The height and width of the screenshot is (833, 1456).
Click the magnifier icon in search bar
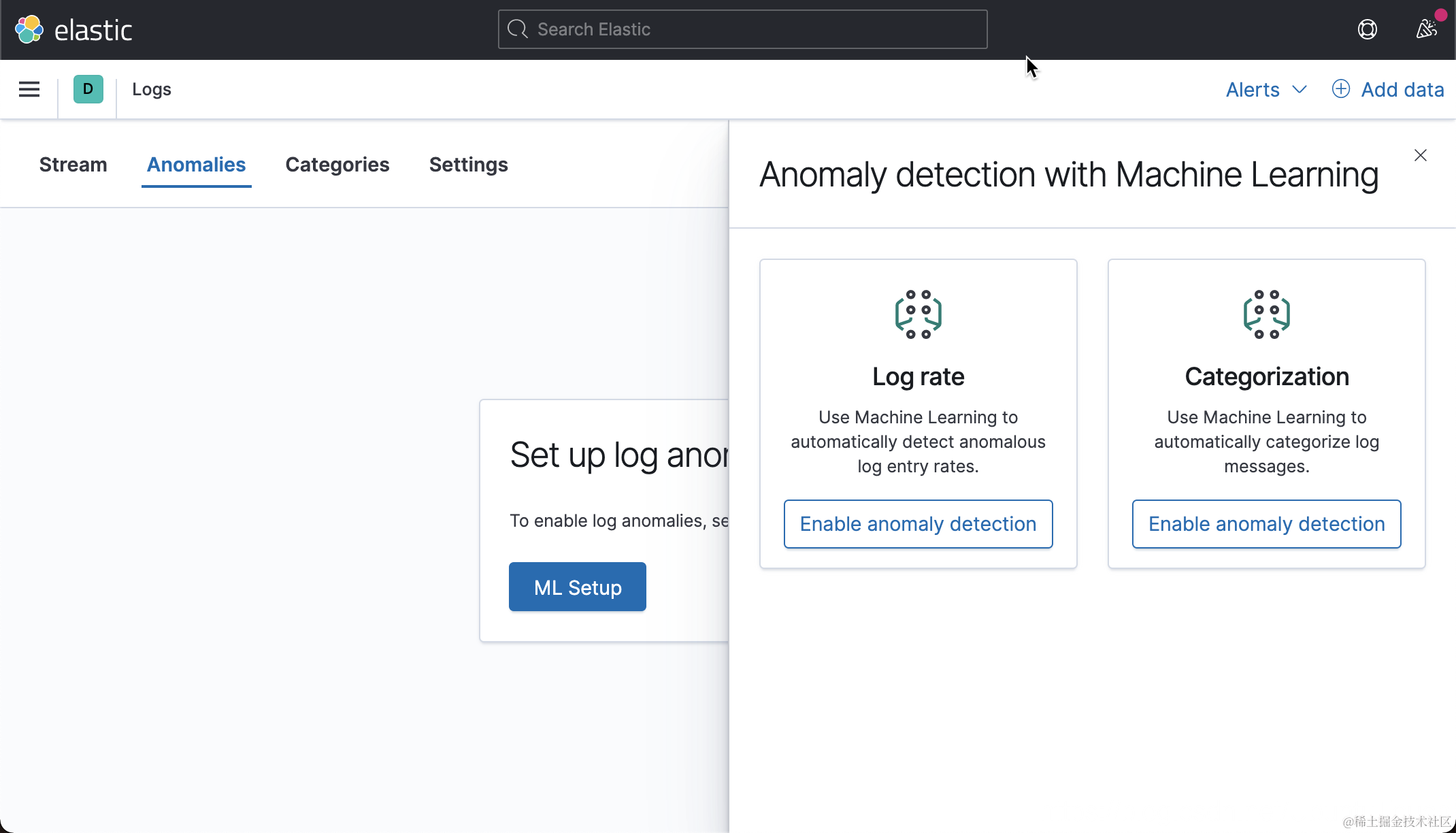(x=517, y=29)
